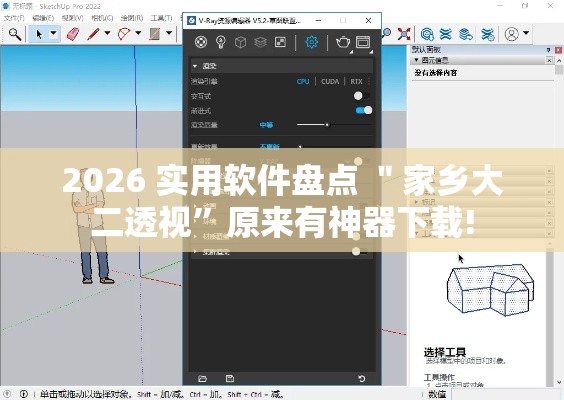Select RTX render engine
Viewport: 564px width, 400px height.
[x=356, y=82]
